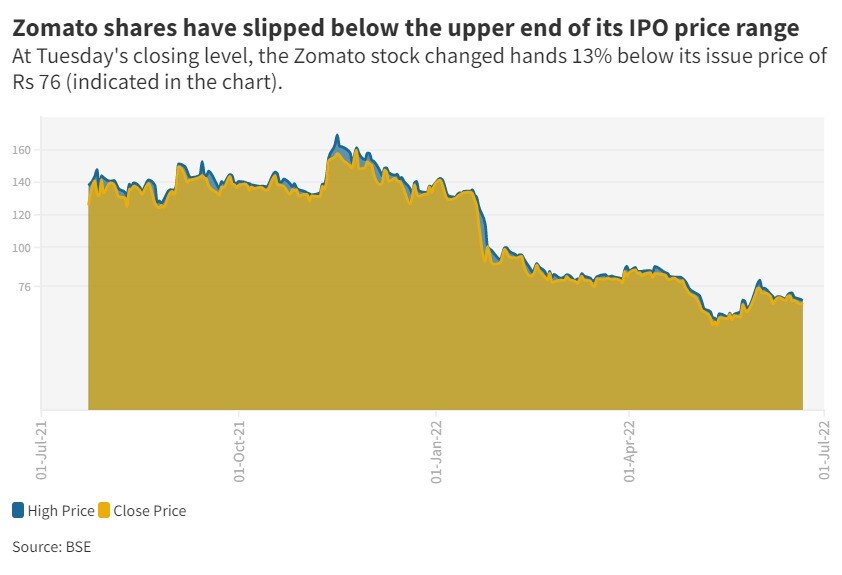Click the yellow Close Price legend swatch

click(104, 511)
